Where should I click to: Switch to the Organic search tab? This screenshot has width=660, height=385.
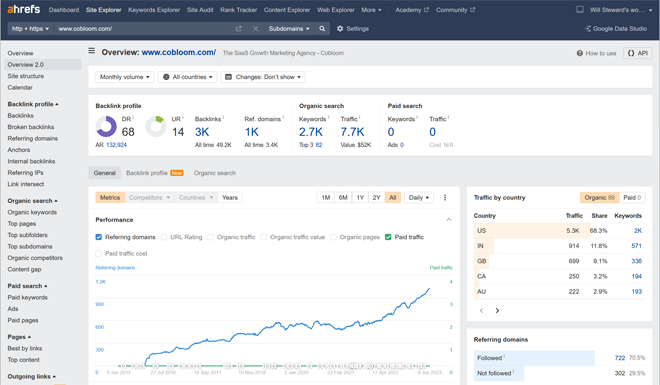coord(215,173)
